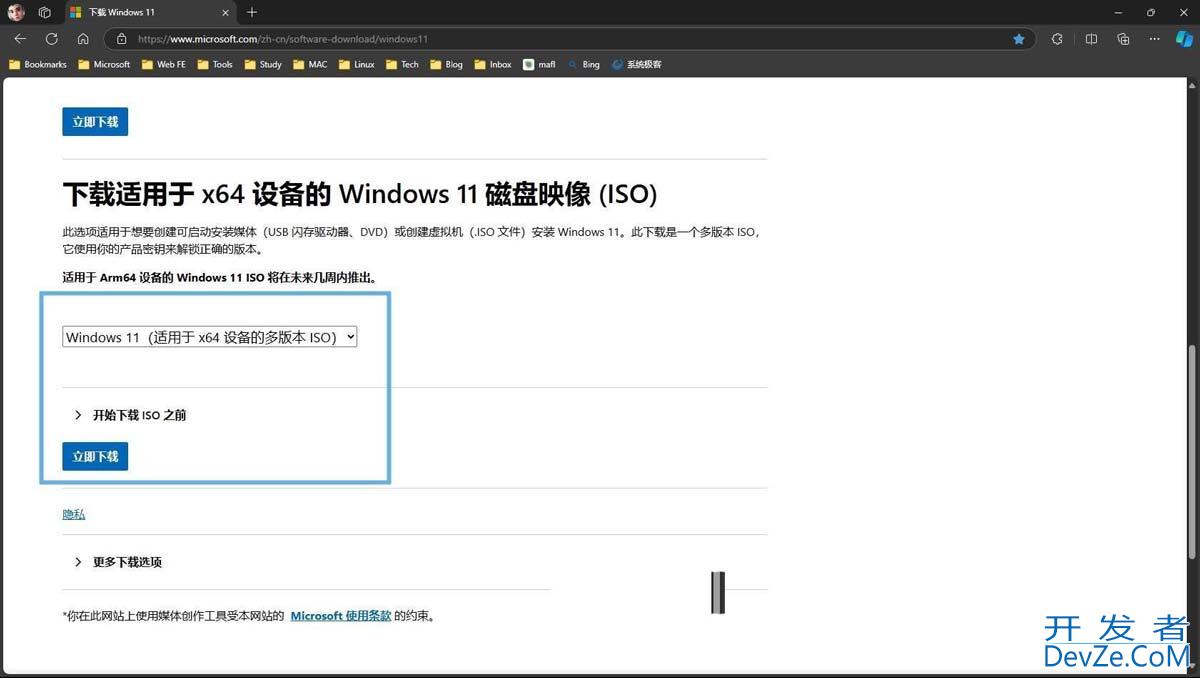This screenshot has height=678, width=1200.
Task: Select the 下载 Windows 11 tab
Action: tap(150, 12)
